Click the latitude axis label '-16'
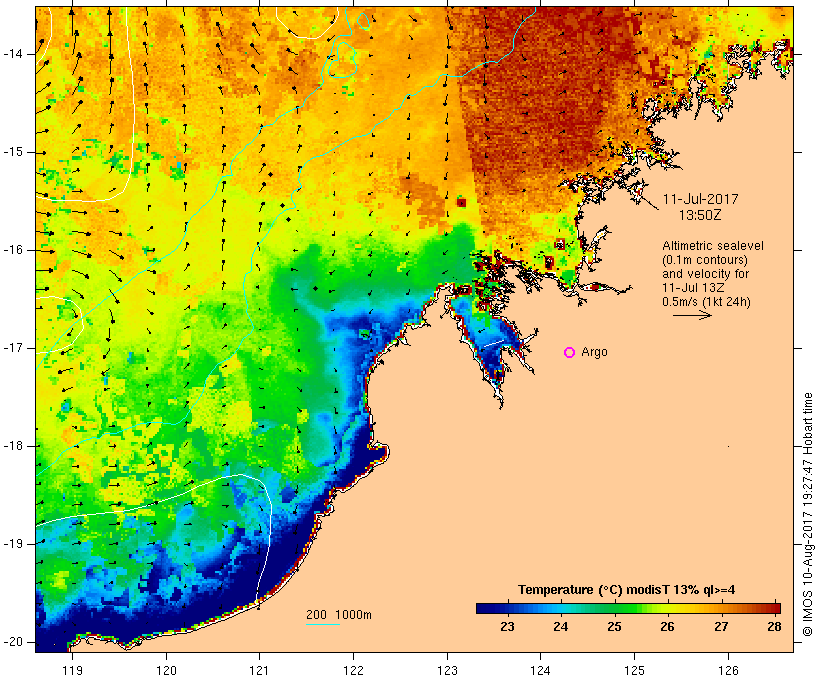This screenshot has height=680, width=820. click(12, 250)
